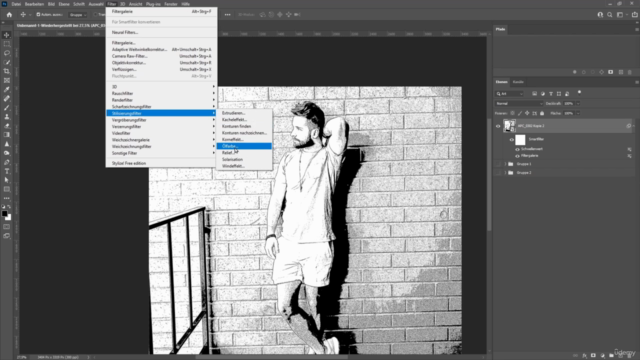Select the Path Selection tool
640x360 pixels.
tap(7, 180)
